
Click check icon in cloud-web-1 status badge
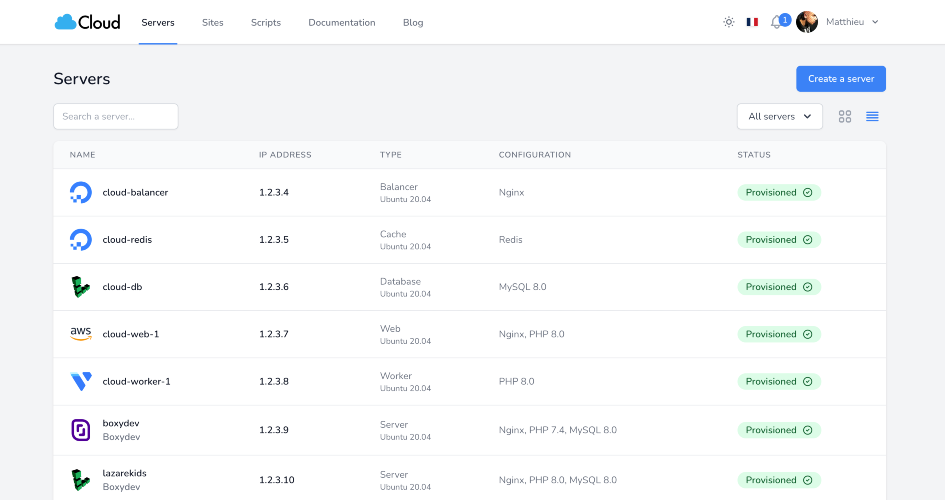[808, 334]
